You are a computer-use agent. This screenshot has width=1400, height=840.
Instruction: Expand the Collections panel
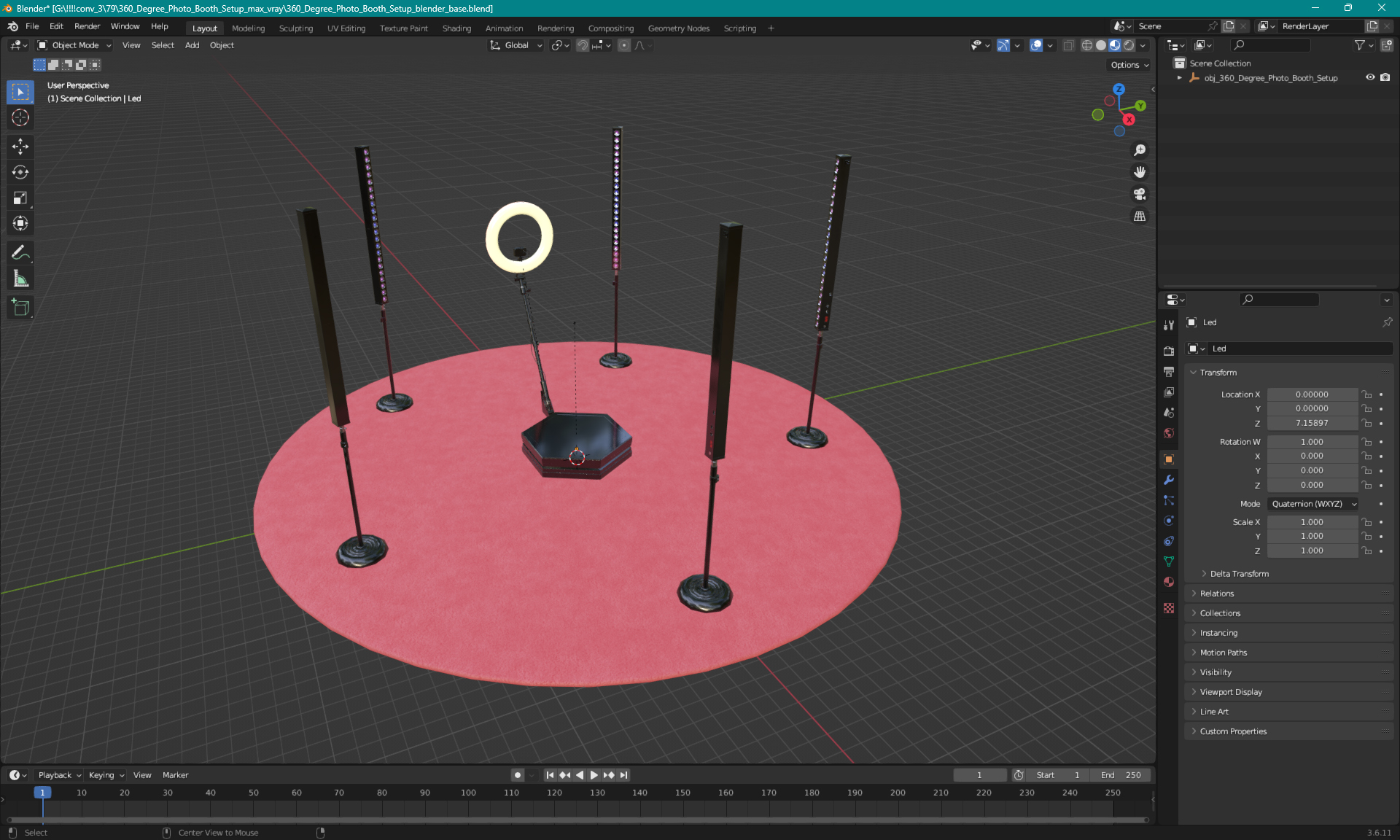coord(1219,613)
